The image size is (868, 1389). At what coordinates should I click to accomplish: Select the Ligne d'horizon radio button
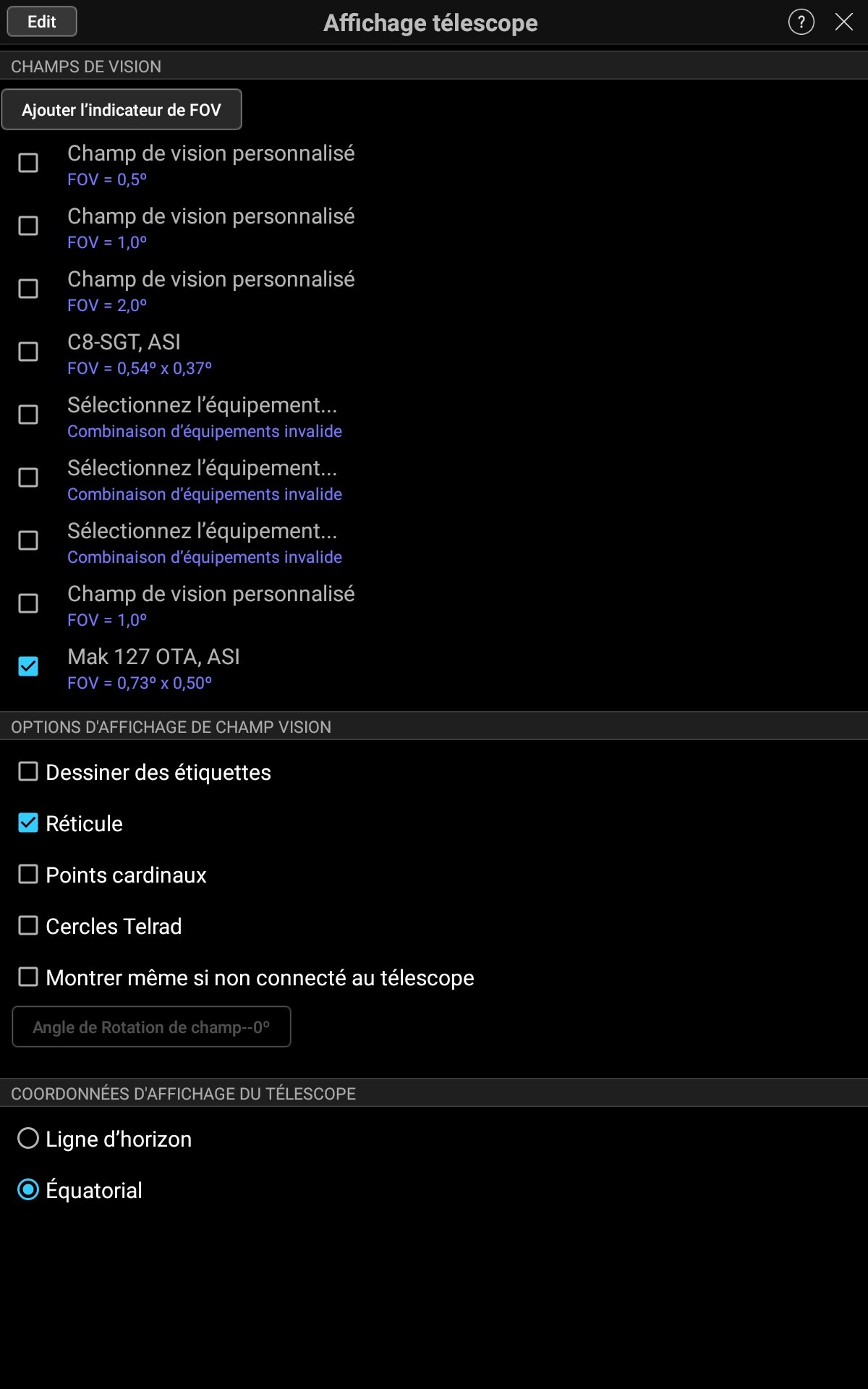point(28,1139)
